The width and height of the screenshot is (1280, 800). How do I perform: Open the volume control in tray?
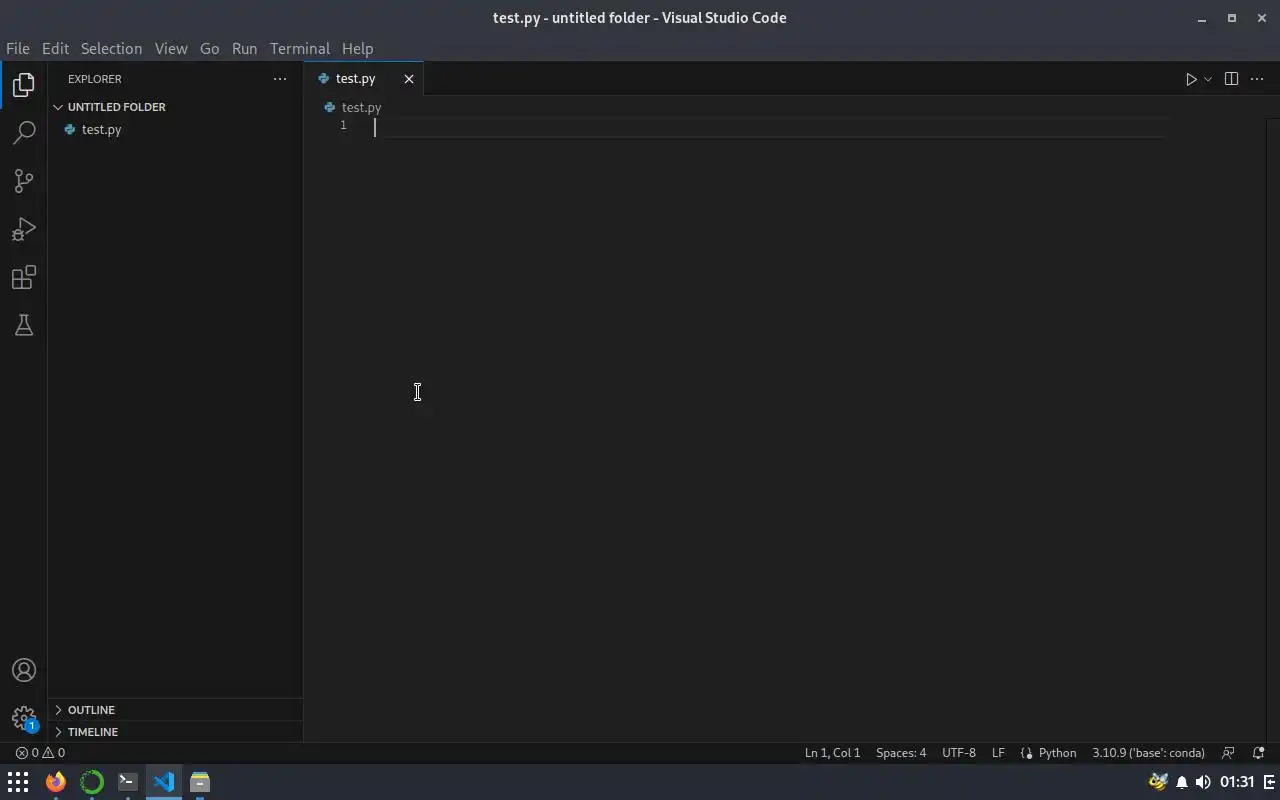(1203, 782)
